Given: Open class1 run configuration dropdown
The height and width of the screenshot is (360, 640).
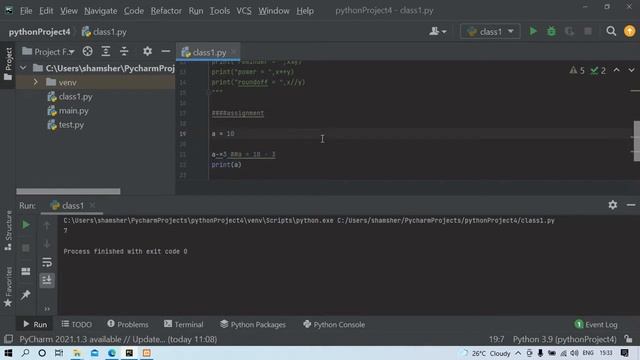Looking at the screenshot, I should [490, 31].
